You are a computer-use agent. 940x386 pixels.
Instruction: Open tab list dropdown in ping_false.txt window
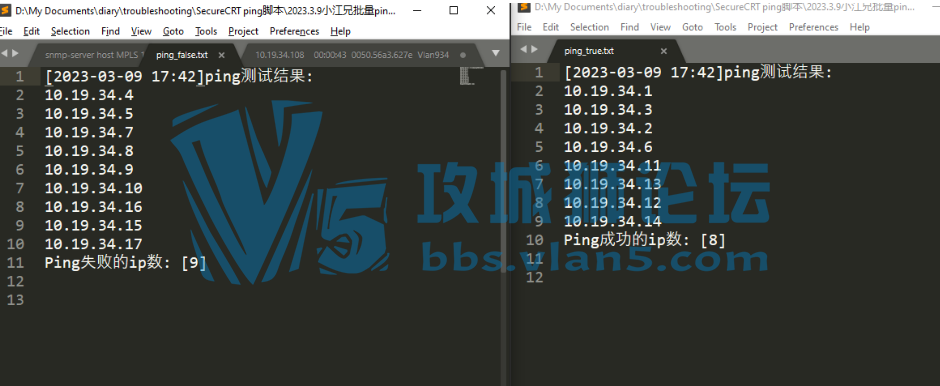[x=495, y=53]
